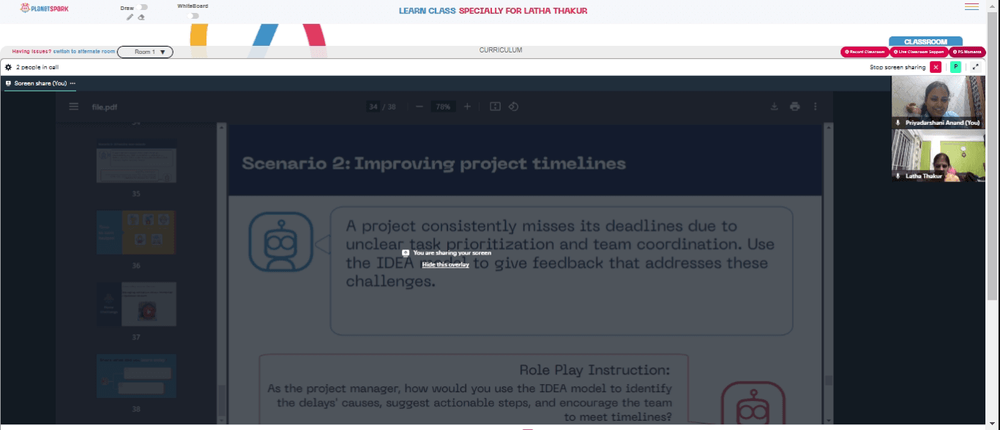Toggle the WhiteBoard switch
Viewport: 1000px width, 430px height.
pyautogui.click(x=193, y=15)
